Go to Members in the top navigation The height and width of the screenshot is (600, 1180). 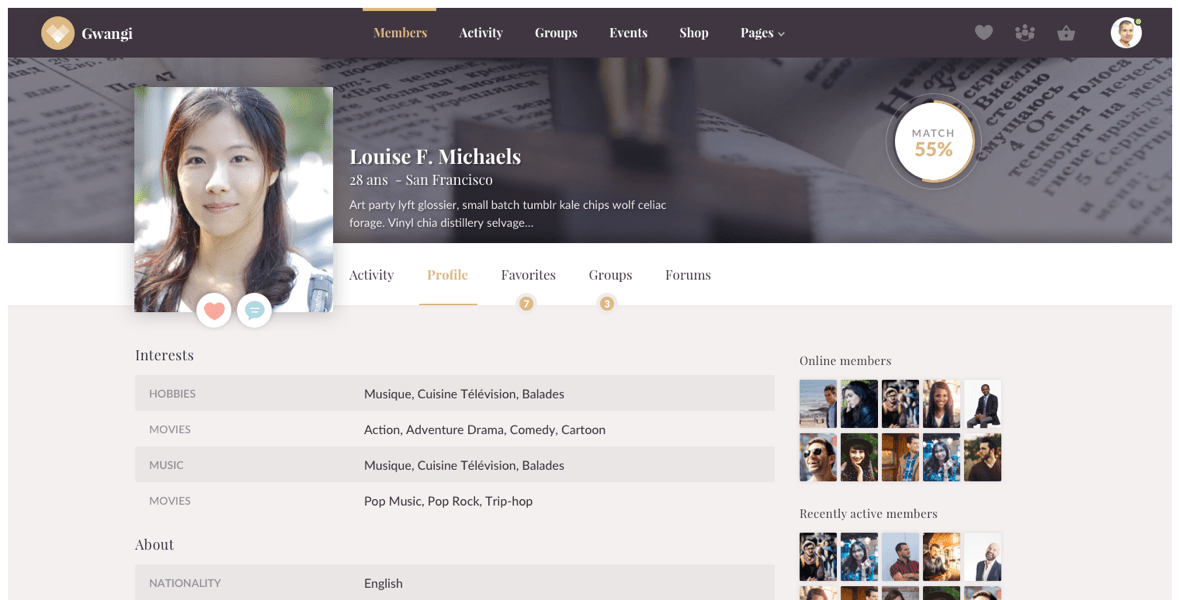(x=400, y=33)
